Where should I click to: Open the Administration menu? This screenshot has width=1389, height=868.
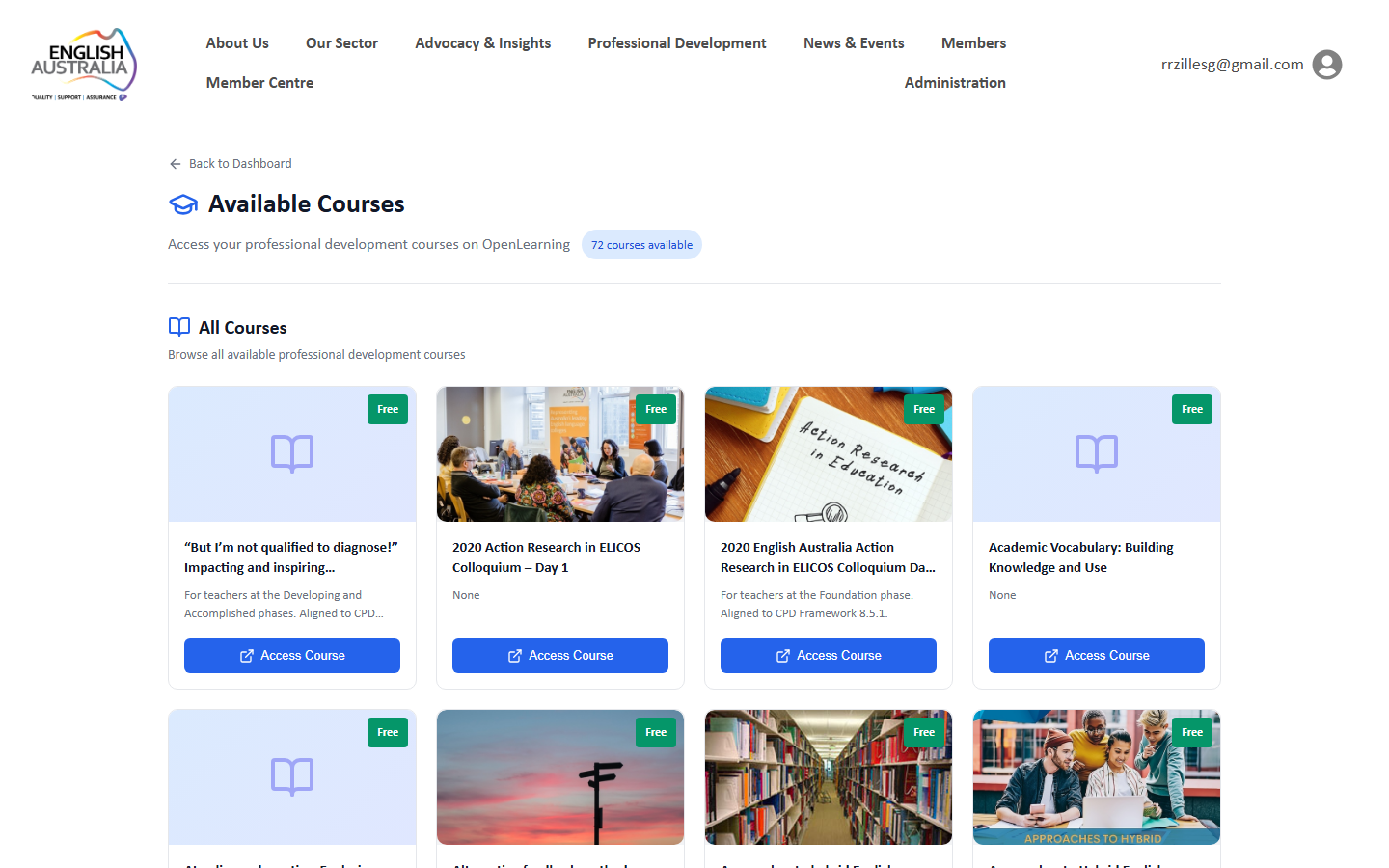click(x=955, y=83)
